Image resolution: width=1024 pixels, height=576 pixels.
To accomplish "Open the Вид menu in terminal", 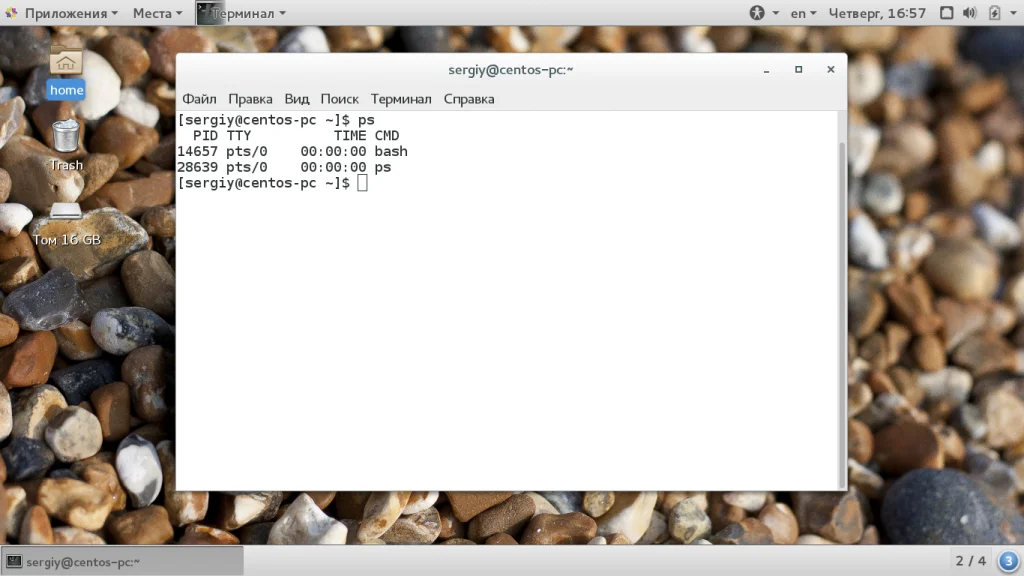I will [296, 99].
